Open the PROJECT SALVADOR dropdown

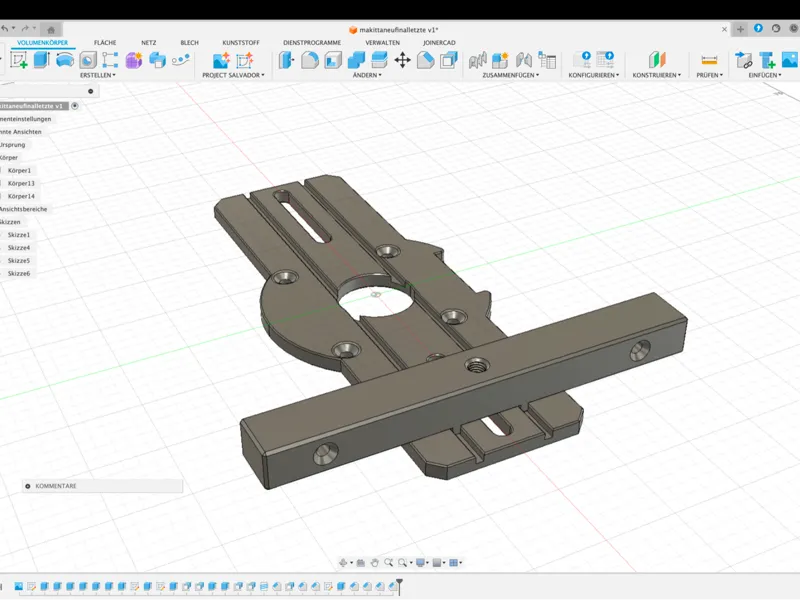233,75
